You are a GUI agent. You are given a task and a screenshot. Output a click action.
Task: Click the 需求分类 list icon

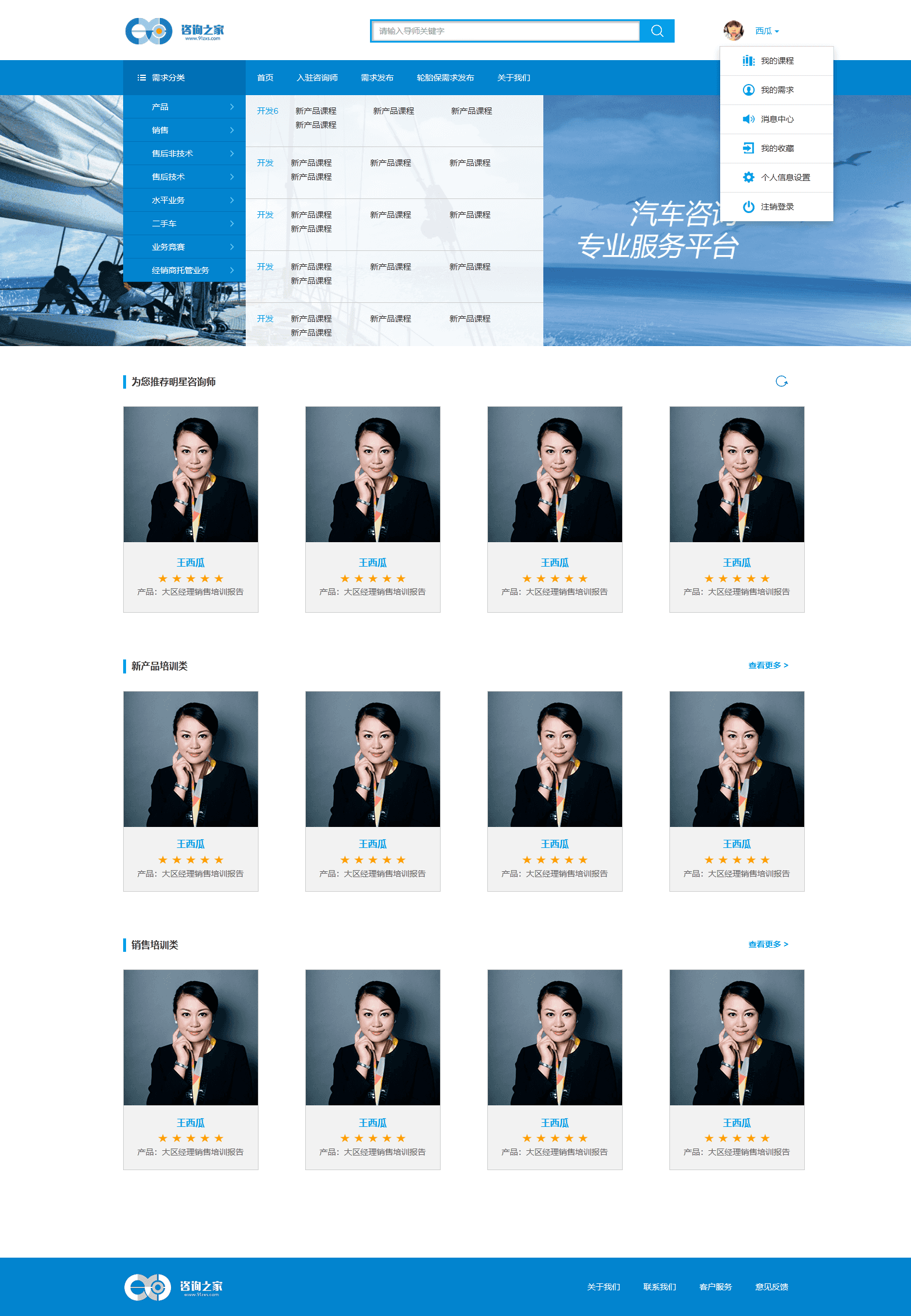(x=141, y=78)
